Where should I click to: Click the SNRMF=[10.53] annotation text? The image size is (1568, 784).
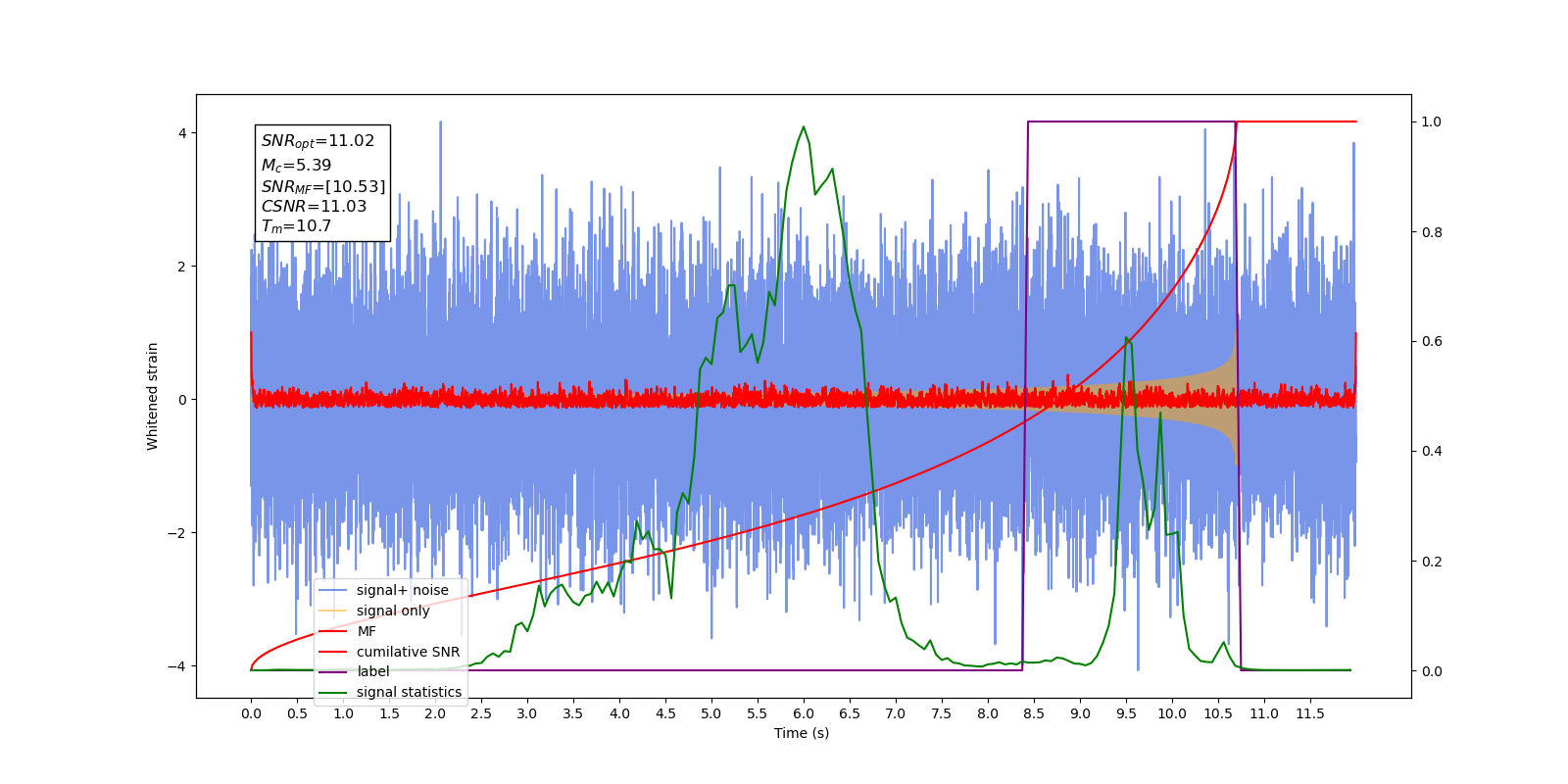pyautogui.click(x=323, y=186)
